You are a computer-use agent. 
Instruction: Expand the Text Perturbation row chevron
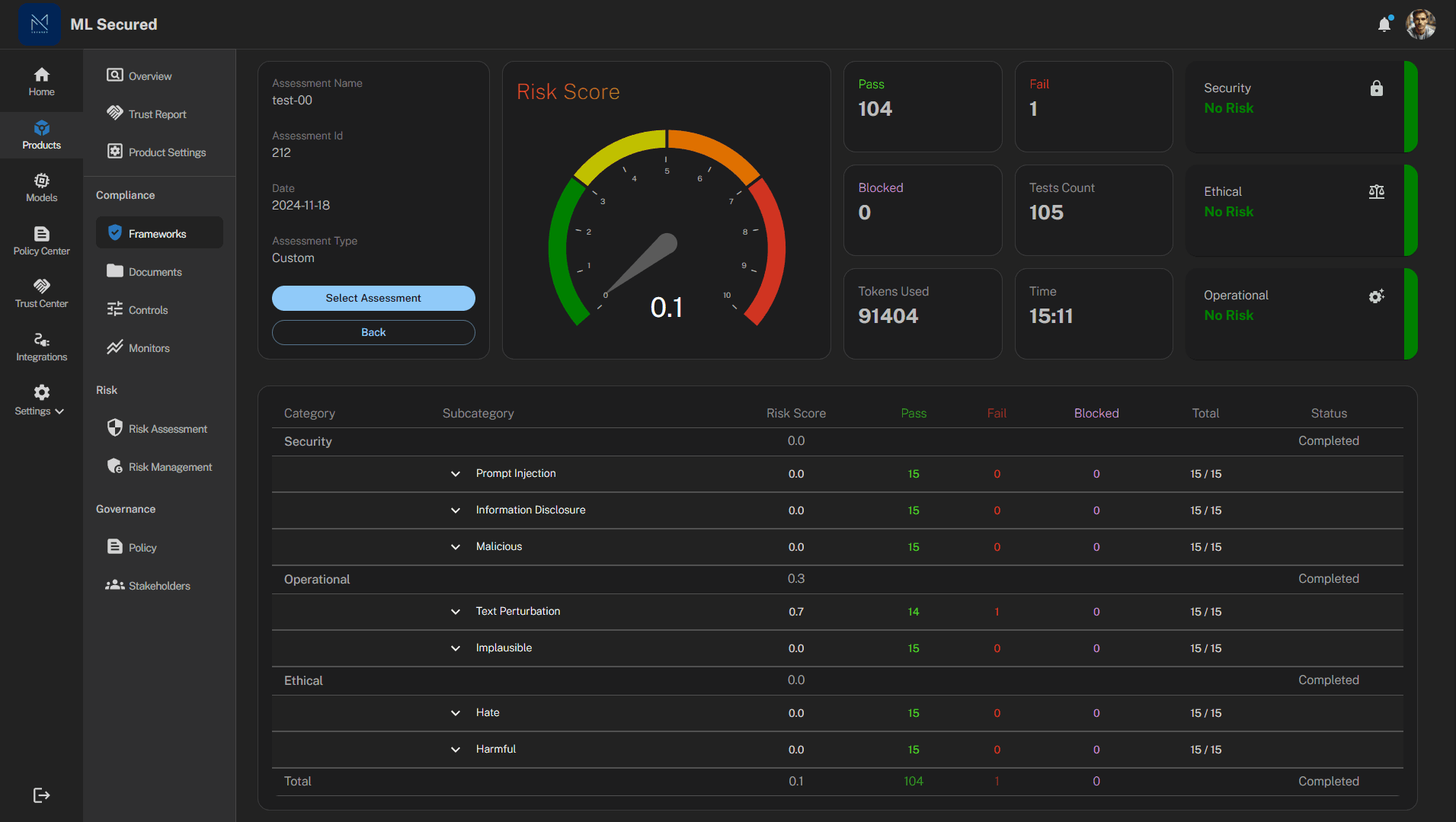(x=456, y=612)
